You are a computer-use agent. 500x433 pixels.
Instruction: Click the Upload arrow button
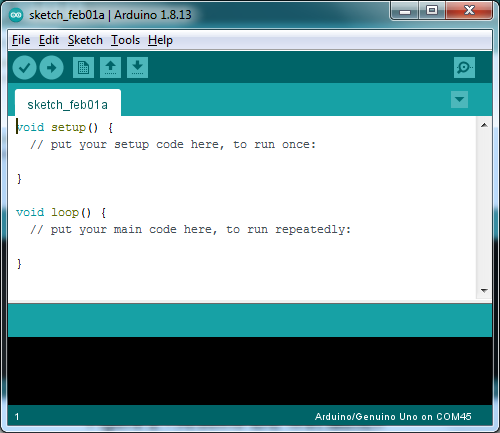(51, 68)
